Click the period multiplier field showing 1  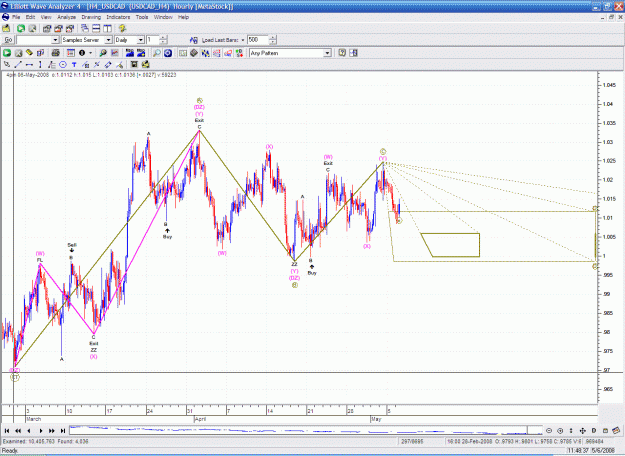coord(153,40)
